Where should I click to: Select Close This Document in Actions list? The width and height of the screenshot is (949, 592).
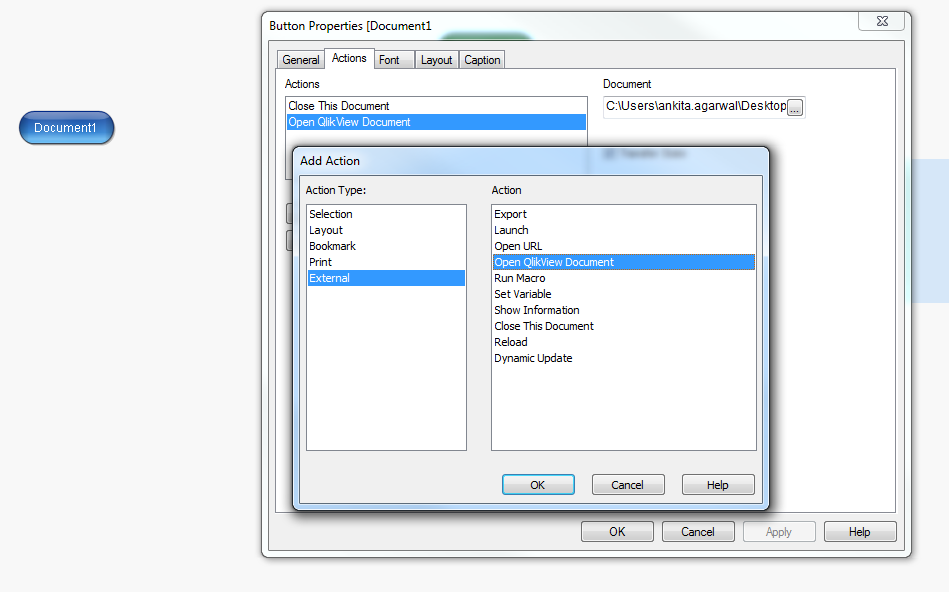click(x=436, y=106)
